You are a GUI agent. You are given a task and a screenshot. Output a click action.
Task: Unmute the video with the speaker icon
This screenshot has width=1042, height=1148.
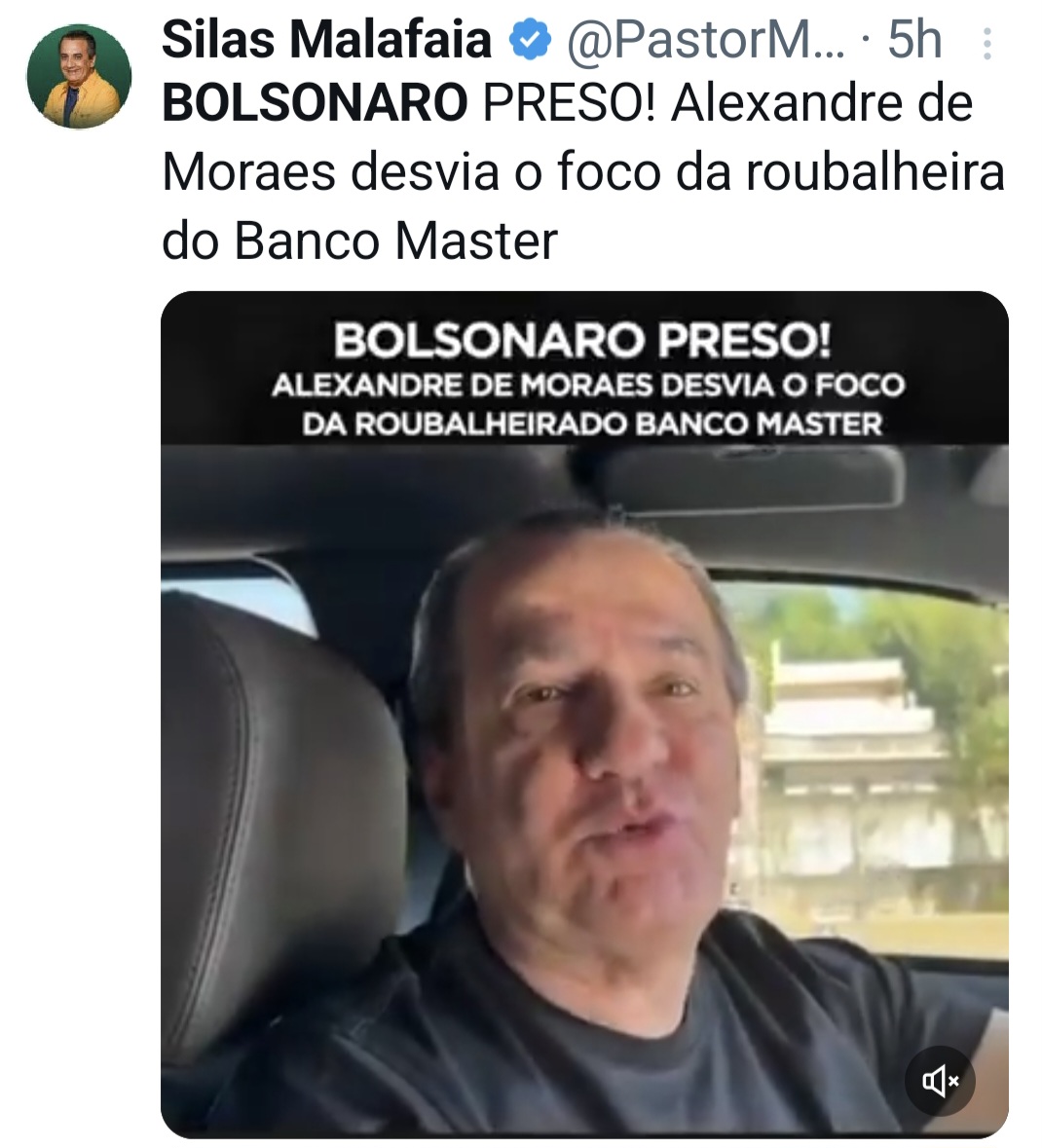[940, 1080]
